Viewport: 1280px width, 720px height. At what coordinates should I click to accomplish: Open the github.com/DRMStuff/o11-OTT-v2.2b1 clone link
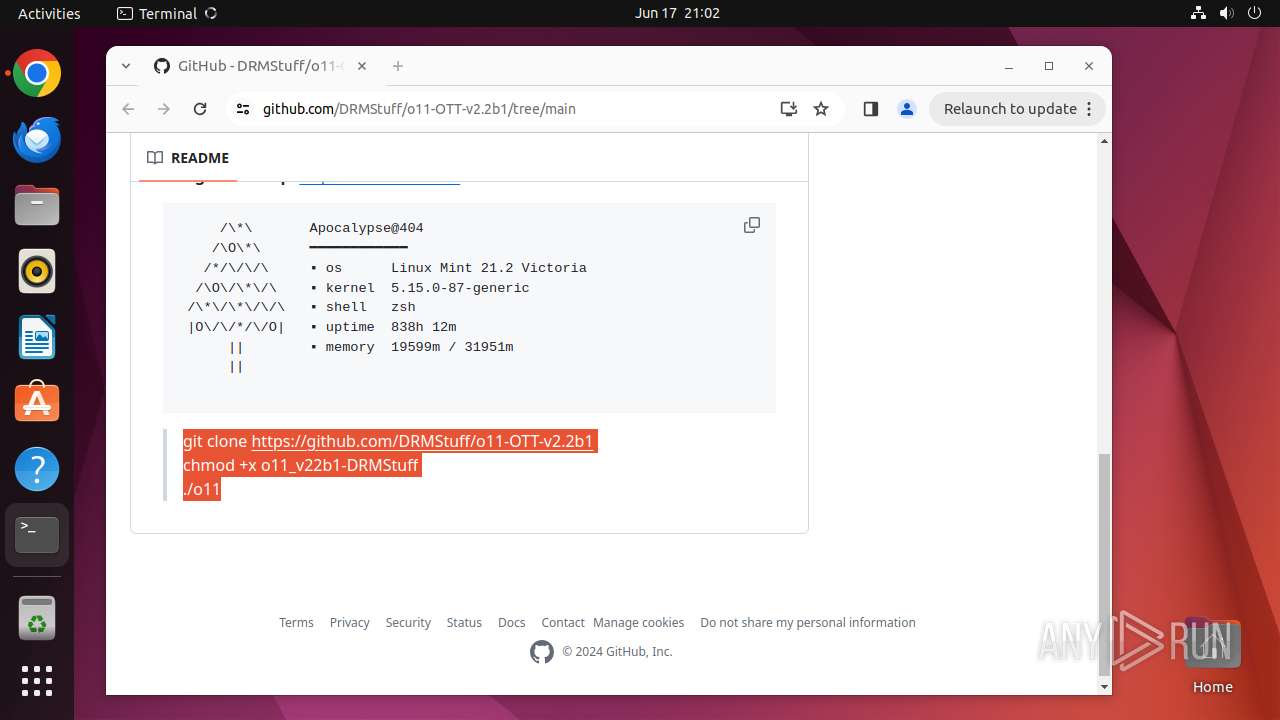(x=422, y=441)
